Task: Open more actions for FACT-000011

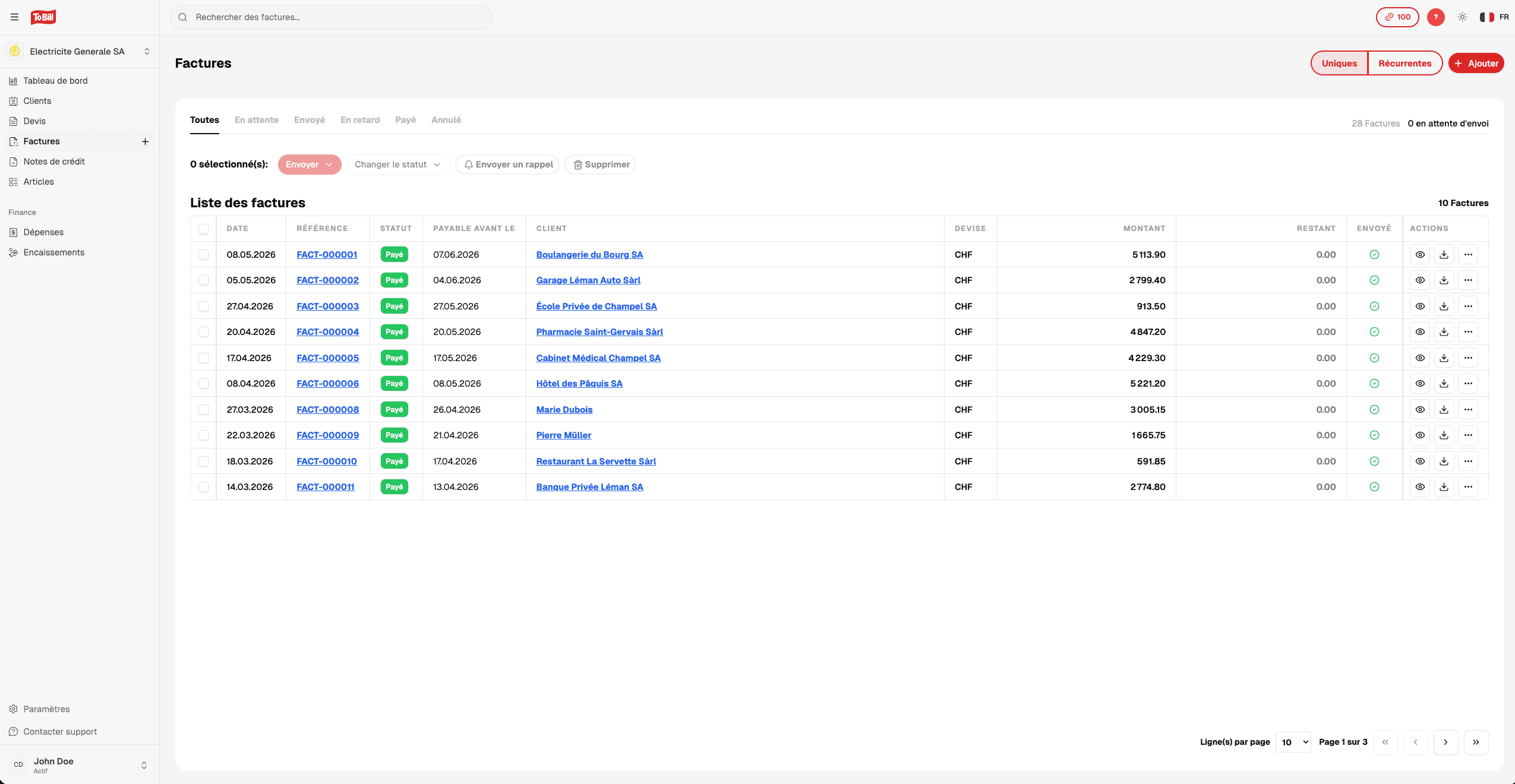Action: [1468, 487]
